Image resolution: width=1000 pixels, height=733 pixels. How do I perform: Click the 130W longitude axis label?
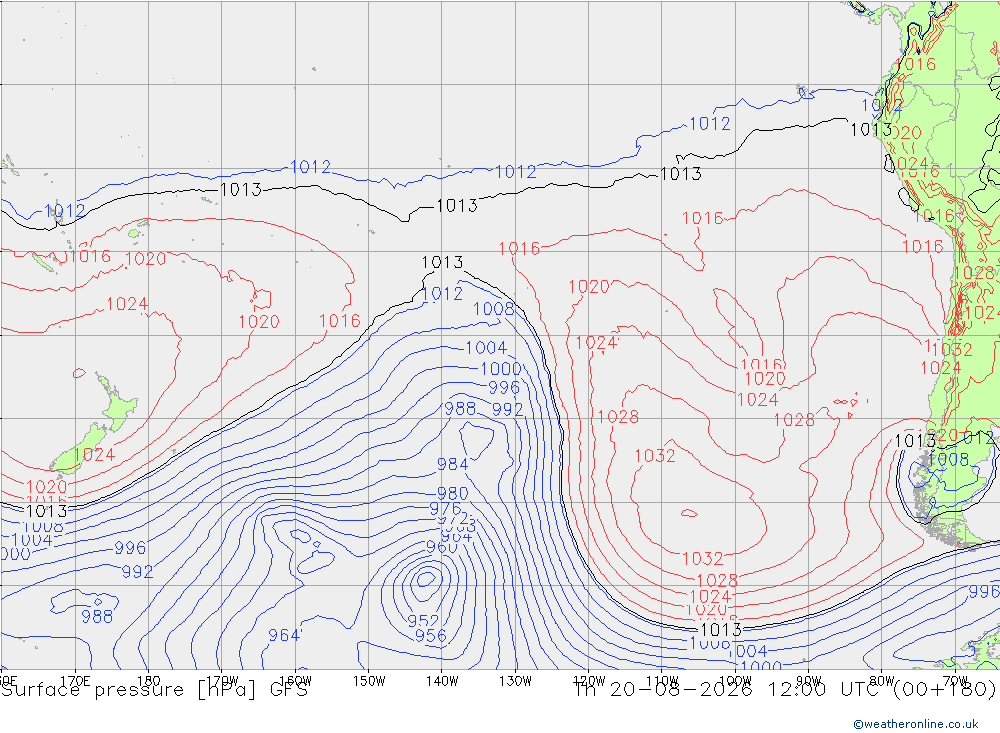pyautogui.click(x=515, y=681)
